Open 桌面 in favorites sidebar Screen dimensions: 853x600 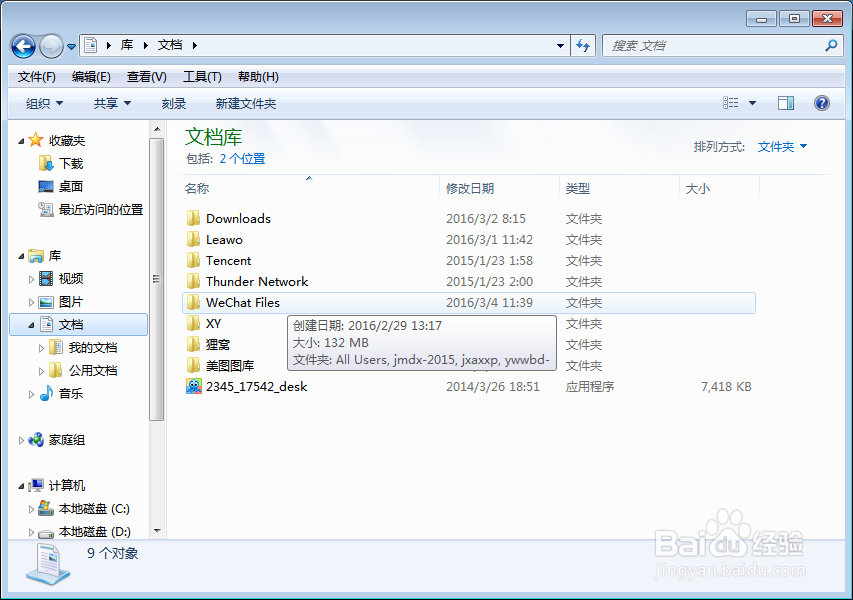71,187
